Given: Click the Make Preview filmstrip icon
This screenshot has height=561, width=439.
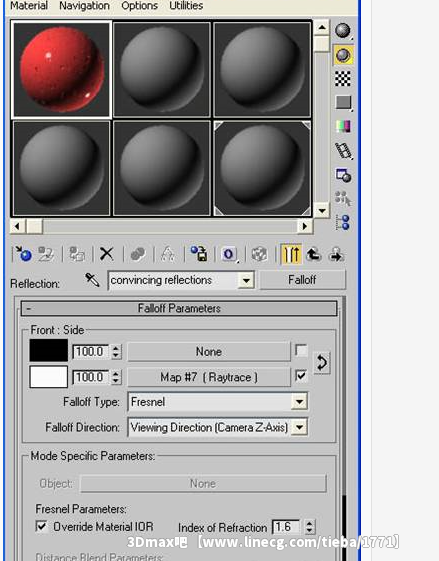Looking at the screenshot, I should [x=343, y=151].
